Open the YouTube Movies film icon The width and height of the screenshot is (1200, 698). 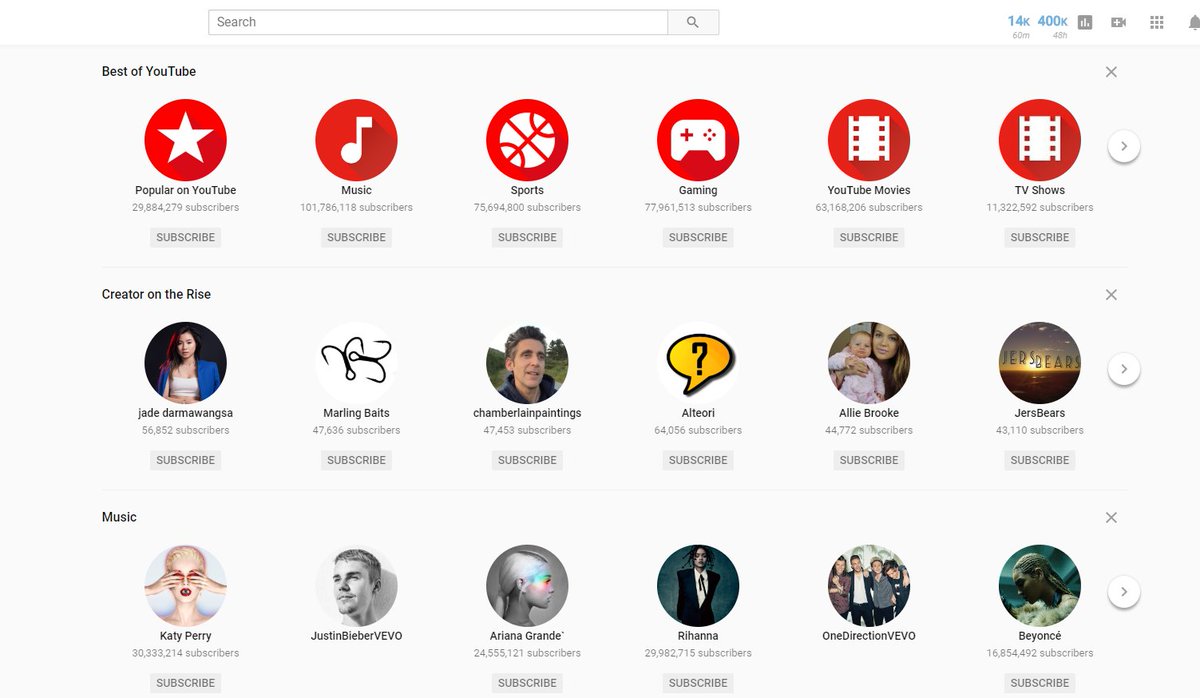[869, 140]
